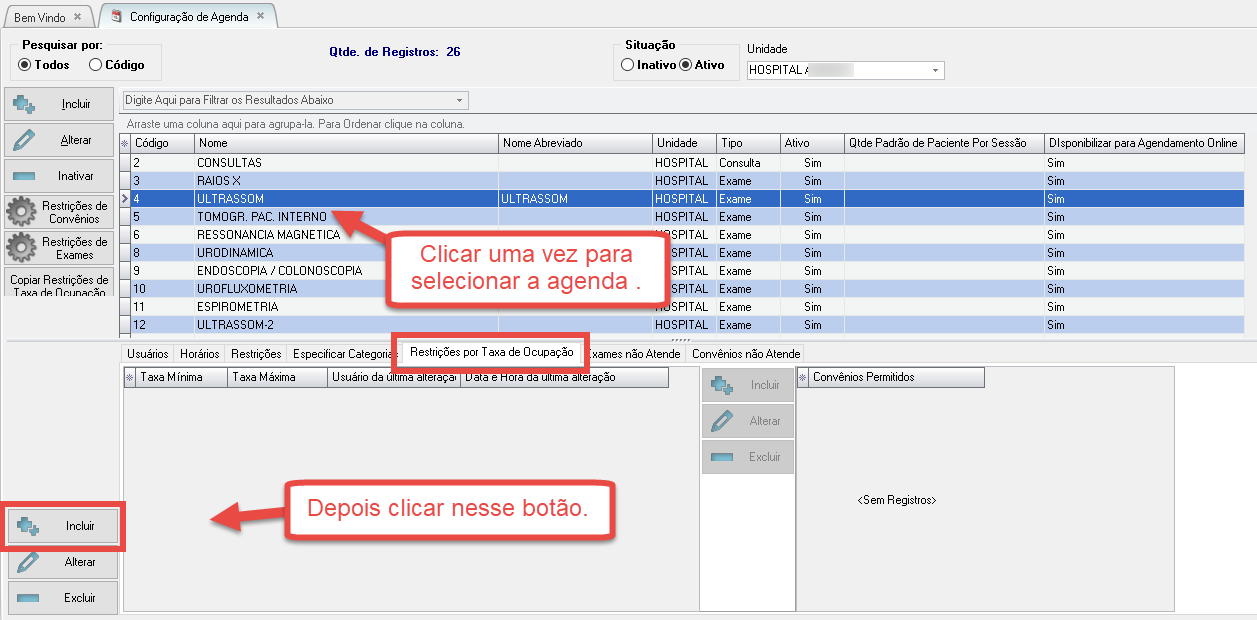Switch to the Bem Vindo tab

pos(39,17)
